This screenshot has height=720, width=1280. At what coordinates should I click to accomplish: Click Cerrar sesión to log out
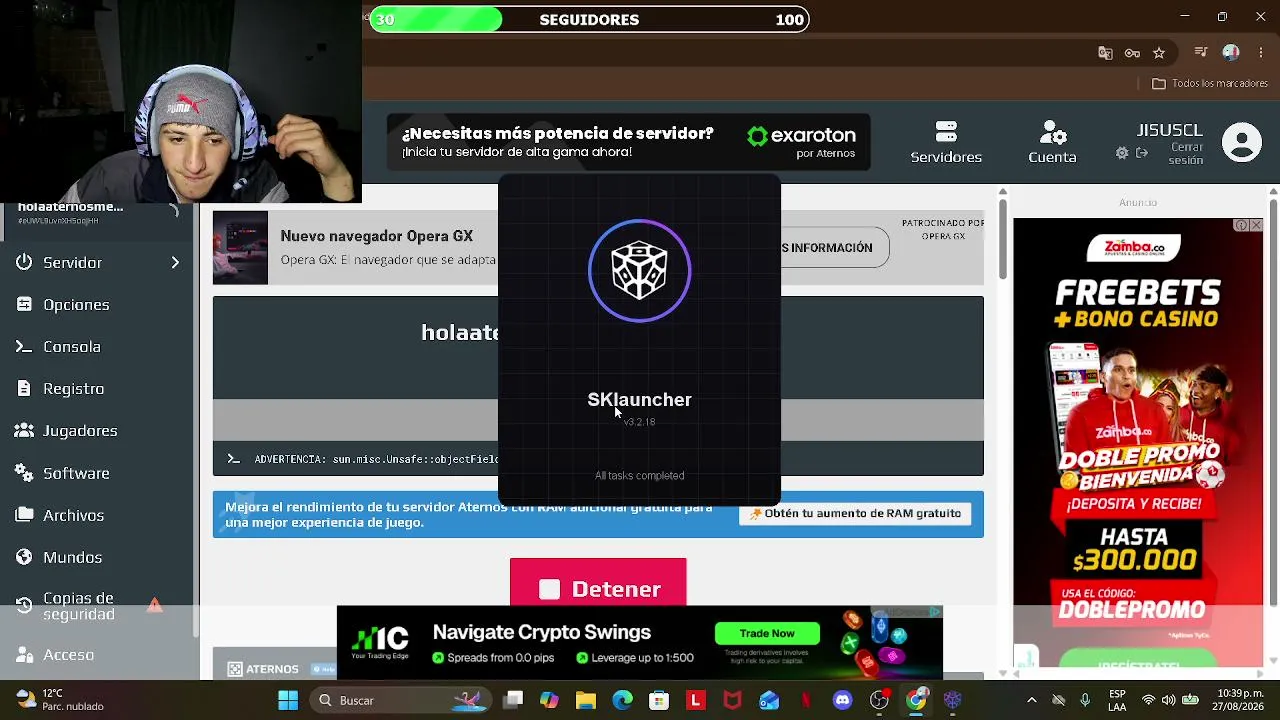[1186, 153]
